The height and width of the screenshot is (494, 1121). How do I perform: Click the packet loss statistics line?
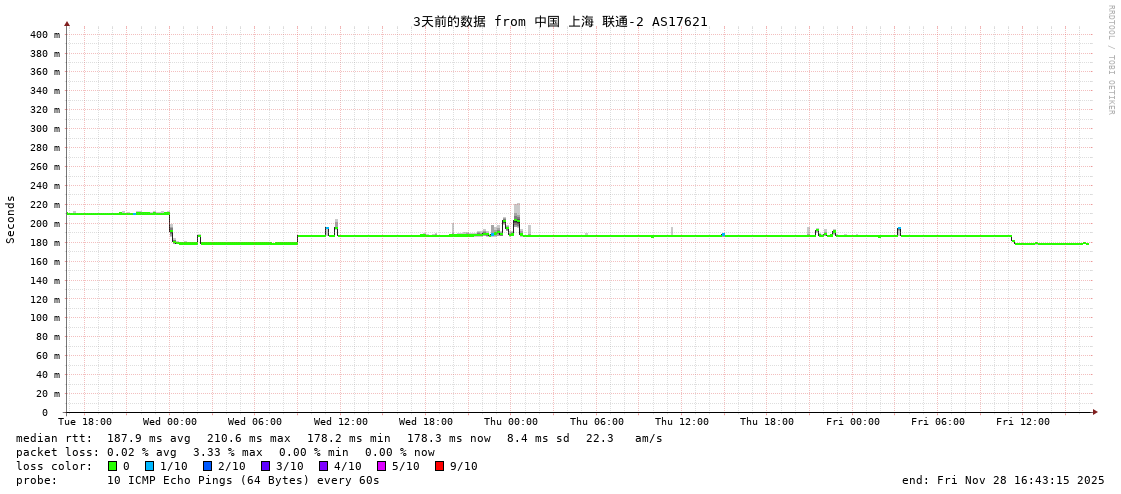point(225,452)
